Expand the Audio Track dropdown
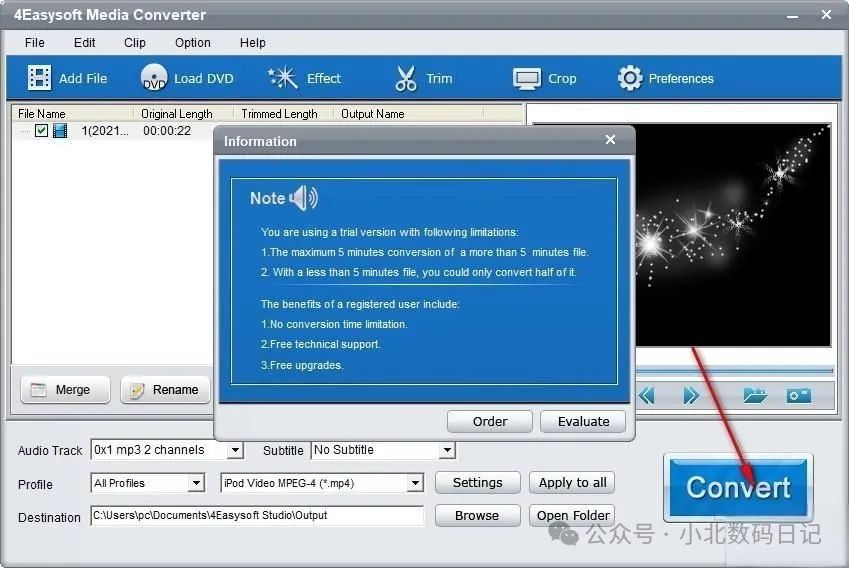This screenshot has width=849, height=568. pos(235,451)
